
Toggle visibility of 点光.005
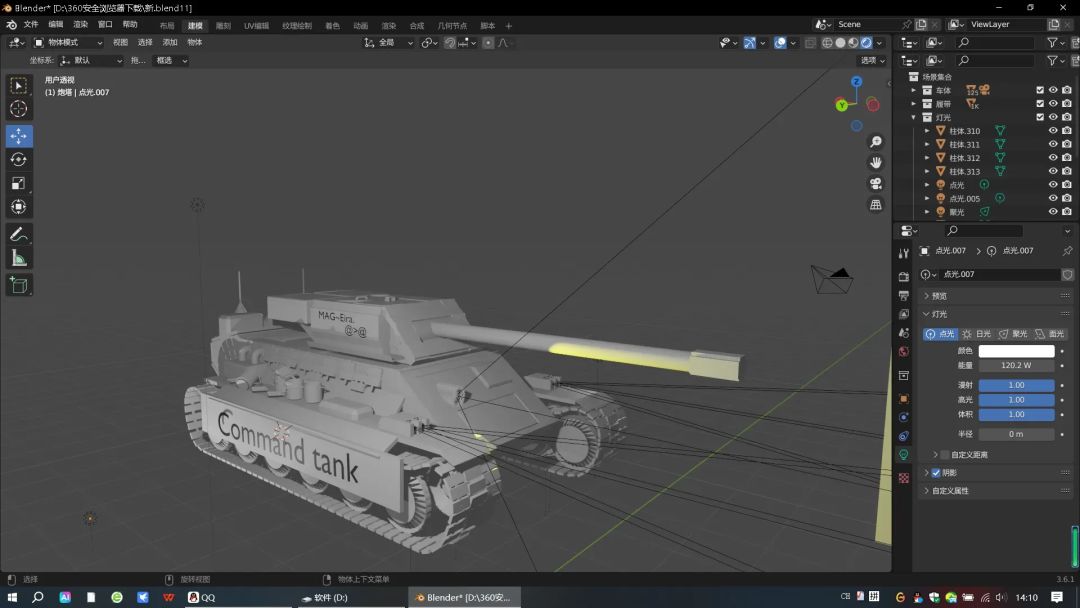1052,198
